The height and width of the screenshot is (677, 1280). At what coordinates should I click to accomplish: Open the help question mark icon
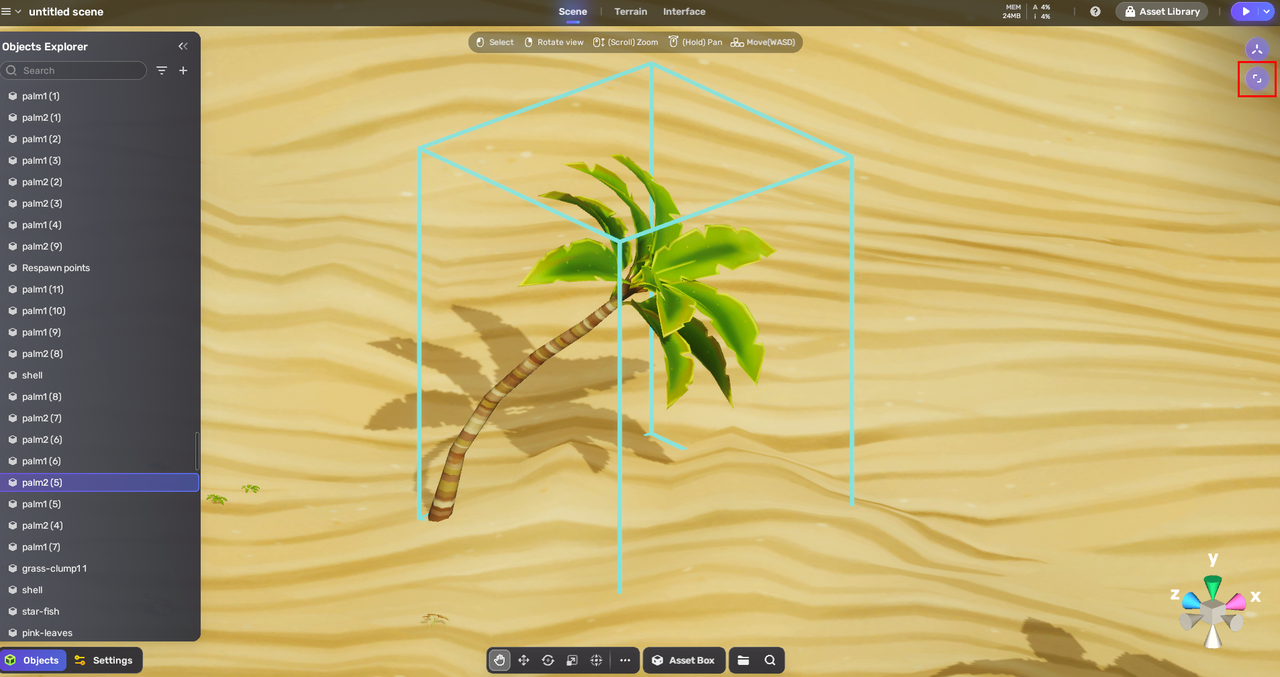tap(1095, 12)
